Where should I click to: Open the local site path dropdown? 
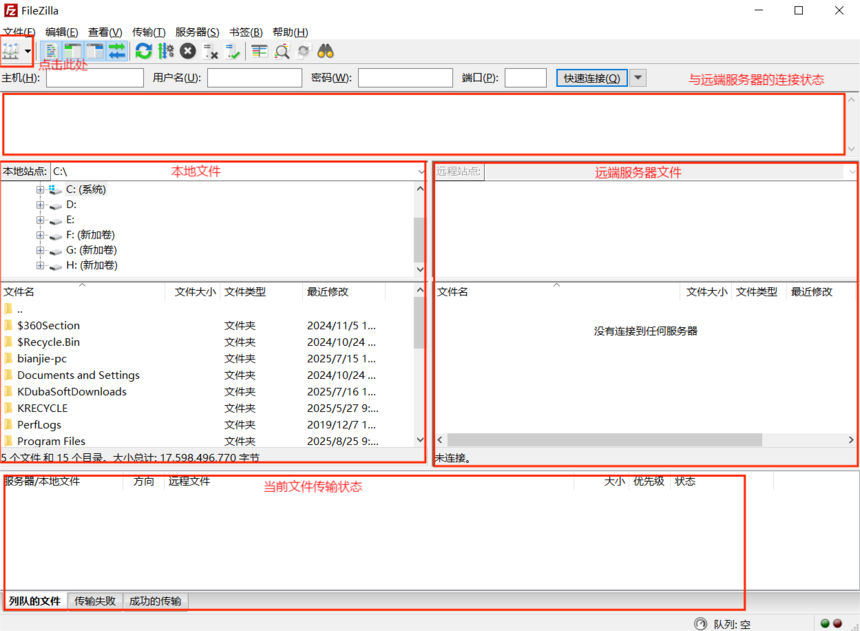[x=421, y=170]
